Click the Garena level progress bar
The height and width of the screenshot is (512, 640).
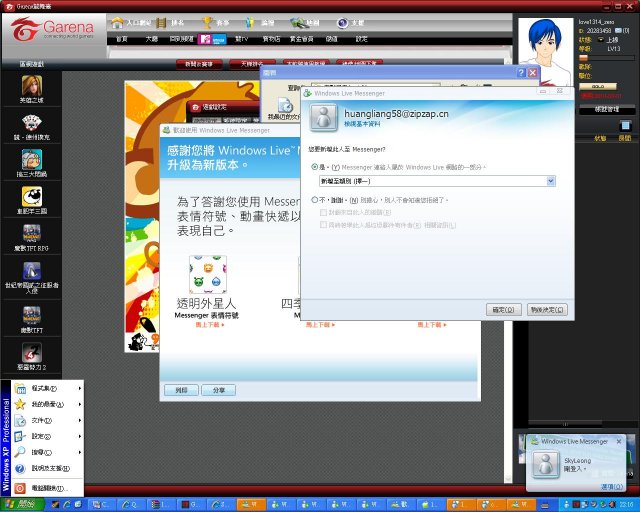[607, 58]
